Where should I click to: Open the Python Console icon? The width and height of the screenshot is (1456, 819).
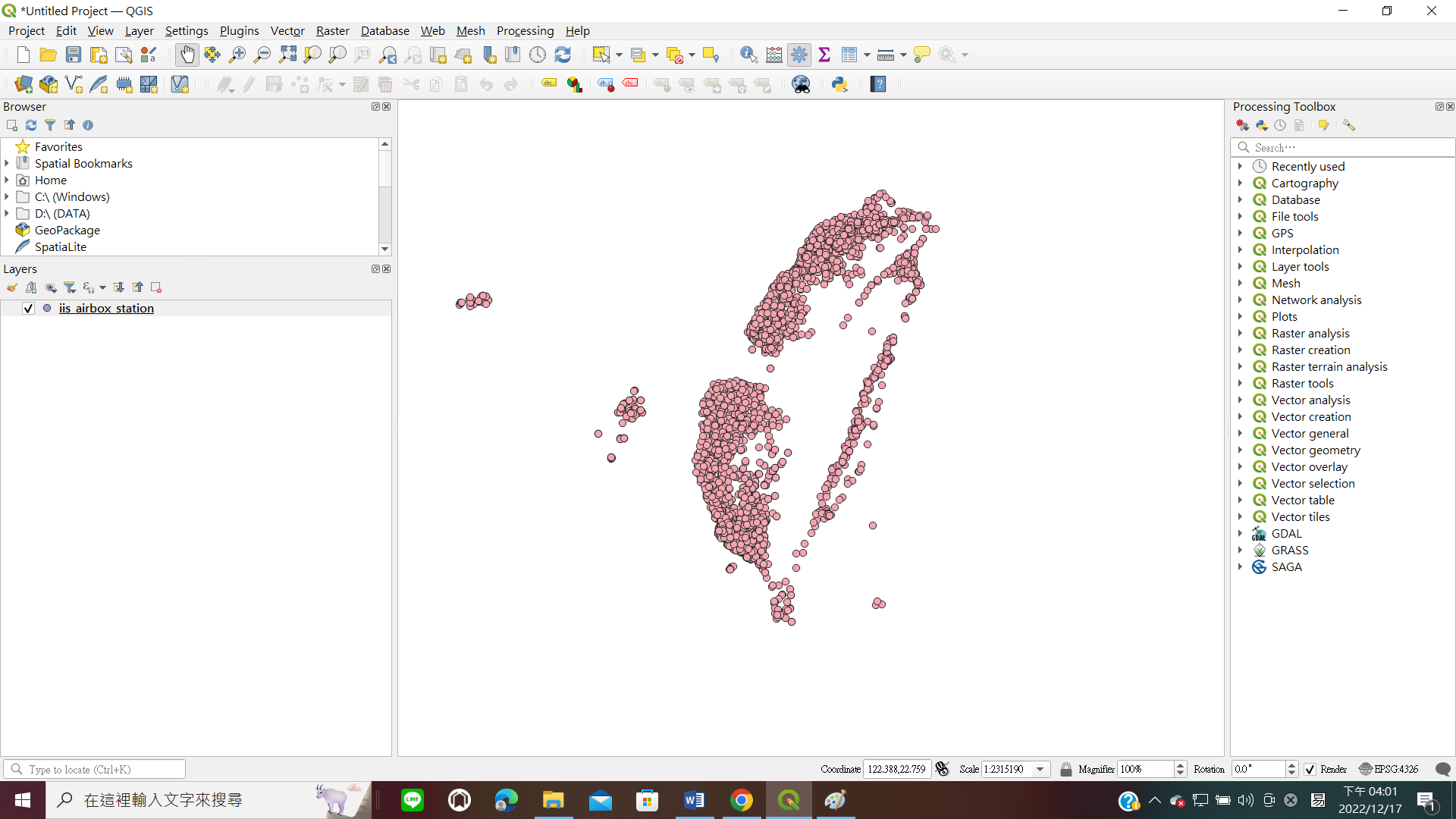click(839, 84)
